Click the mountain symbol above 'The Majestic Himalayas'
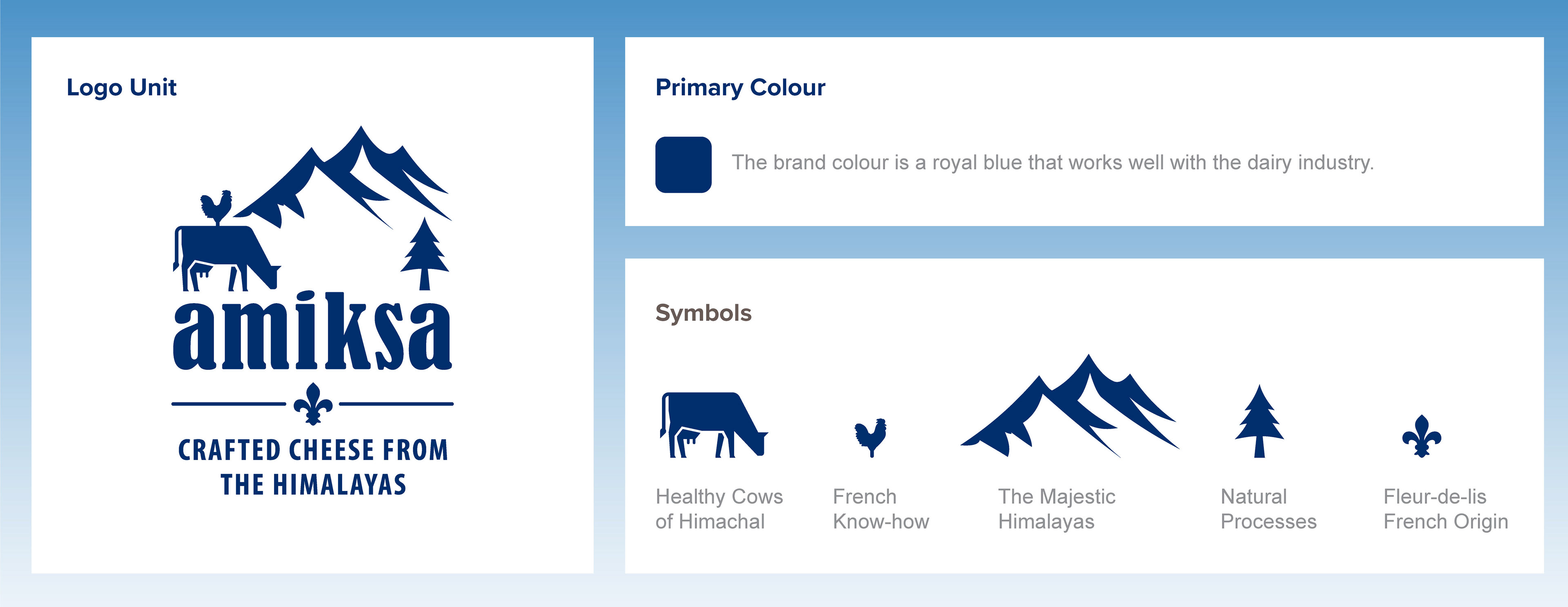 pyautogui.click(x=1069, y=406)
